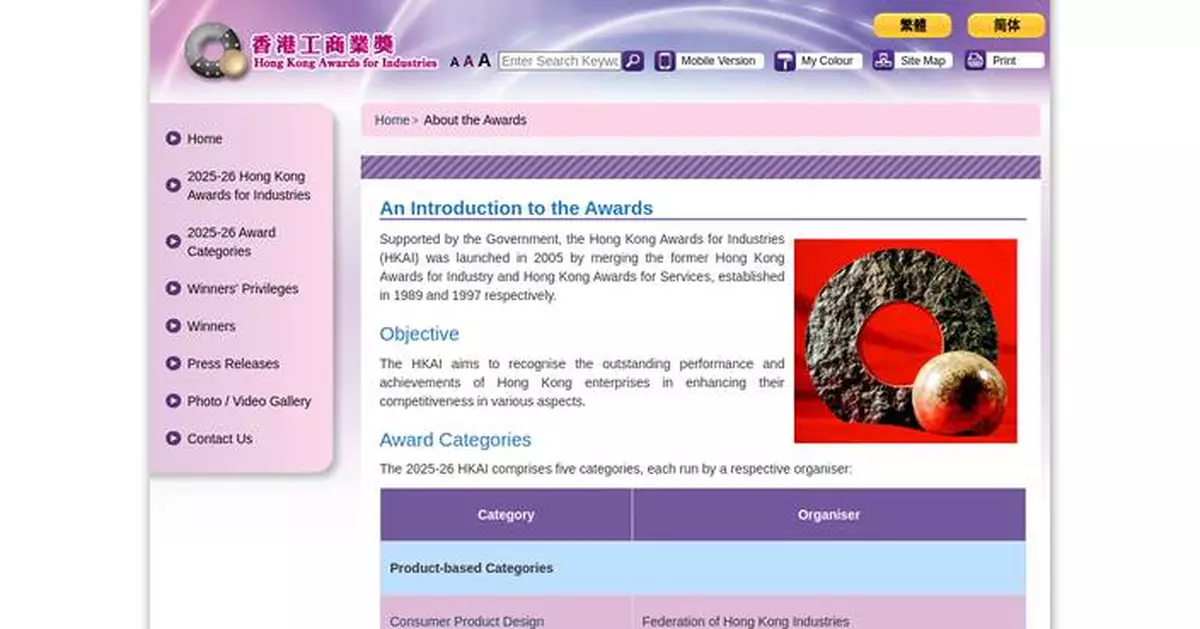Click inside the search keyword field
Screen dimensions: 1200x629
[x=558, y=61]
